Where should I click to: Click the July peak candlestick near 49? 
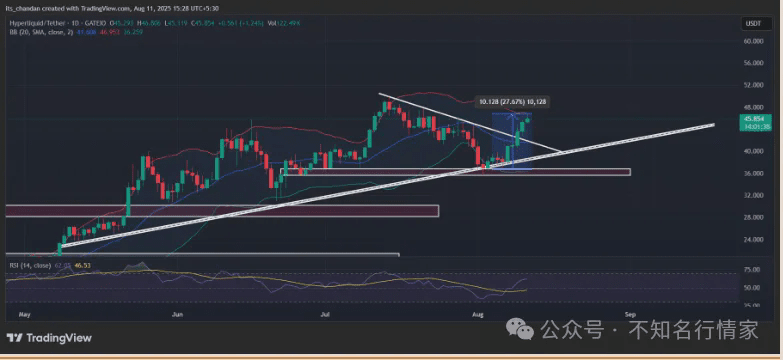pyautogui.click(x=386, y=107)
